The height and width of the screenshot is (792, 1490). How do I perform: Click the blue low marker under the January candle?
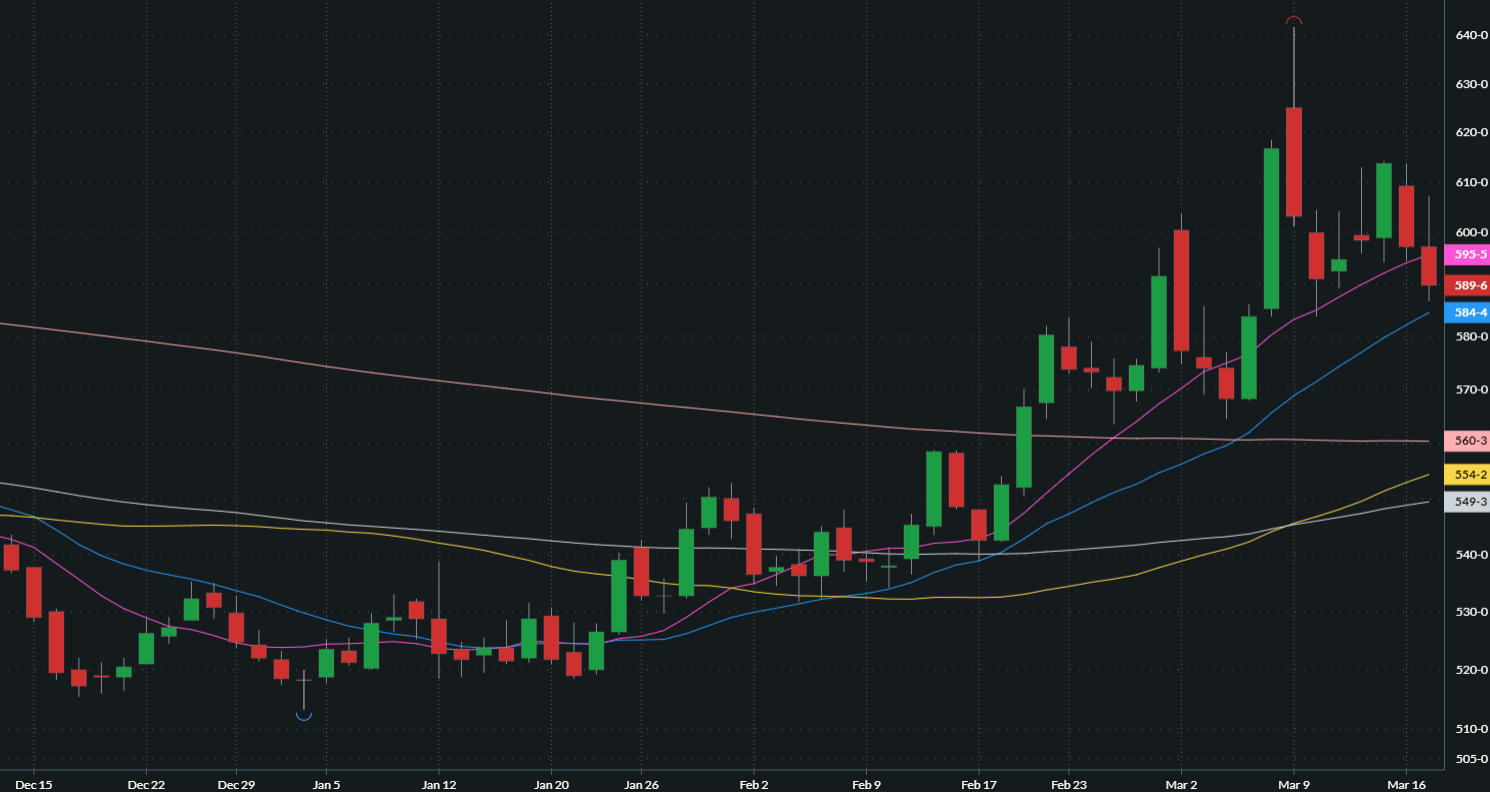304,715
